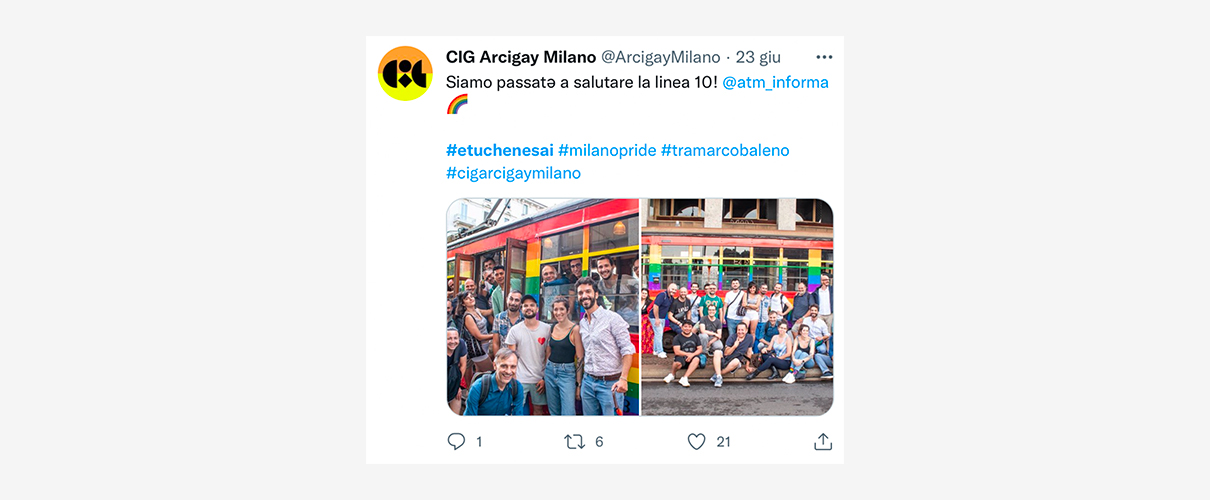Image resolution: width=1210 pixels, height=500 pixels.
Task: Like the tweet using the heart icon
Action: tap(696, 441)
